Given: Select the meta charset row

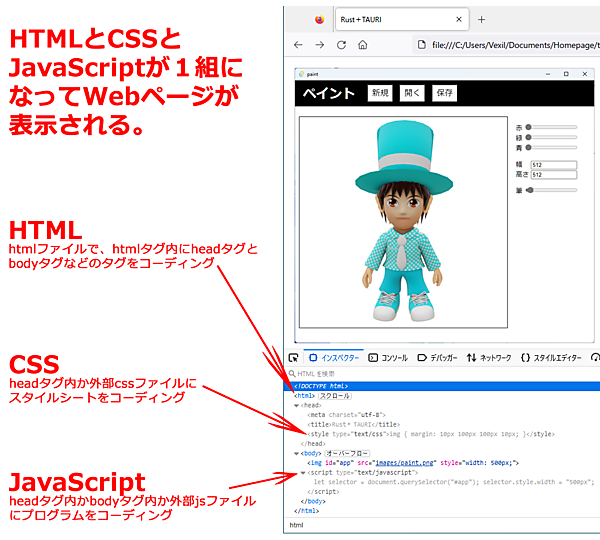Looking at the screenshot, I should [x=347, y=415].
